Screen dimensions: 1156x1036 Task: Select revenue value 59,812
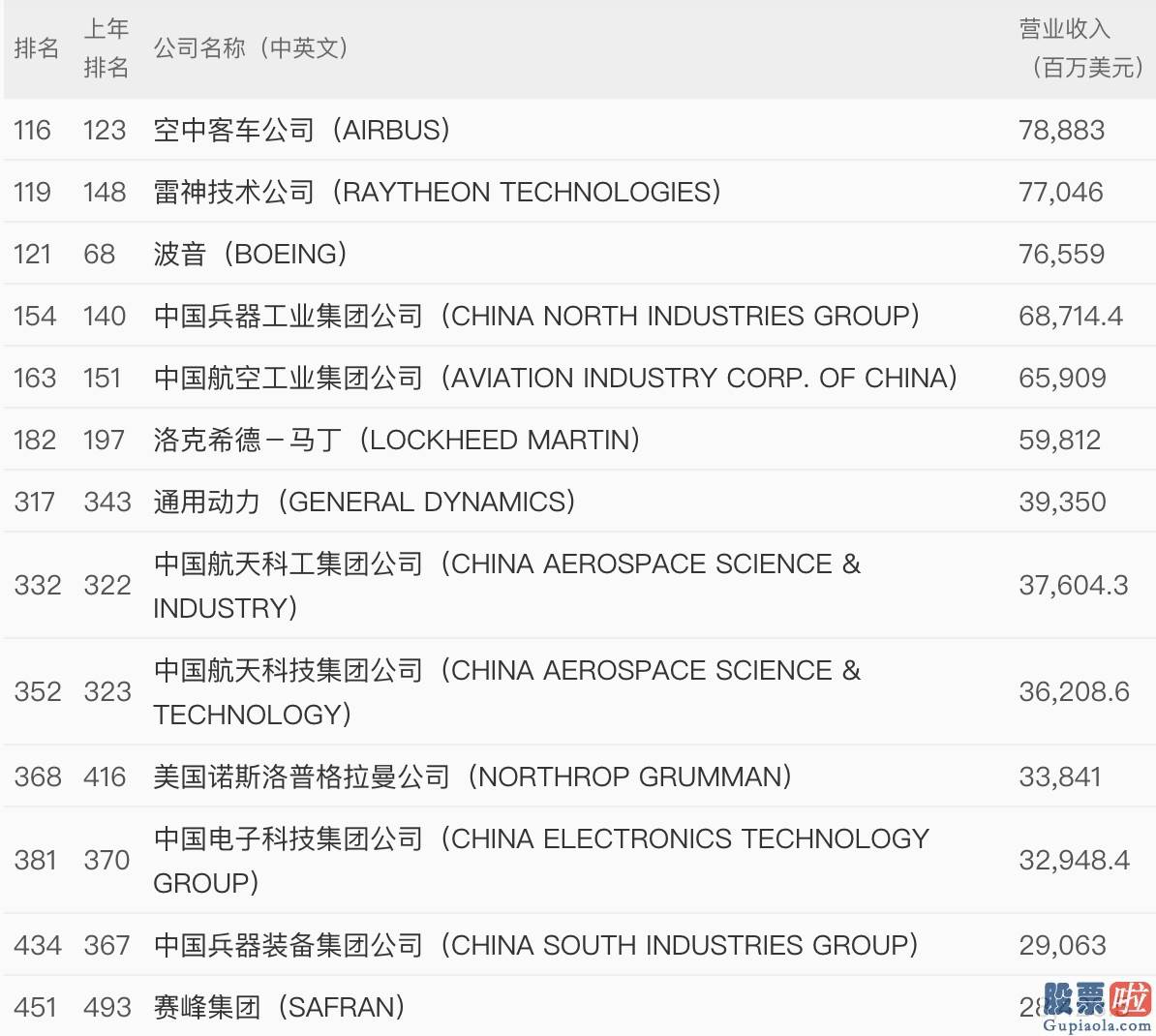coord(1059,440)
